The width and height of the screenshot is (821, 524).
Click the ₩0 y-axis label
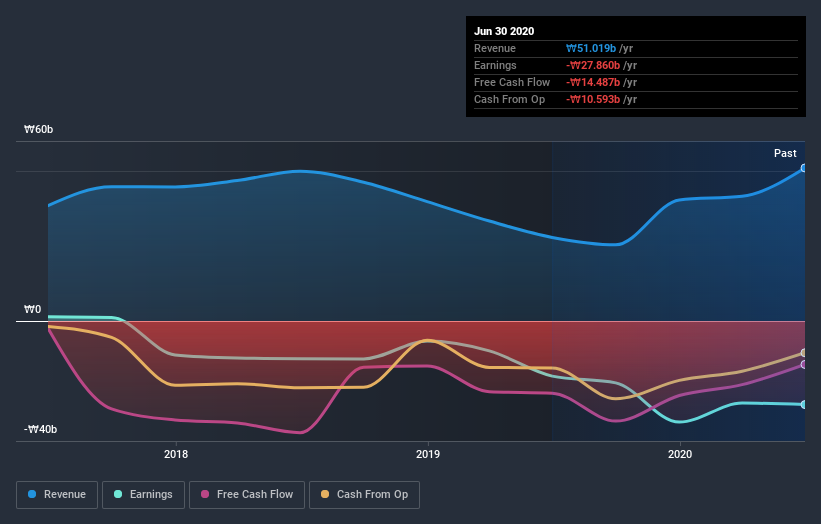(x=32, y=309)
